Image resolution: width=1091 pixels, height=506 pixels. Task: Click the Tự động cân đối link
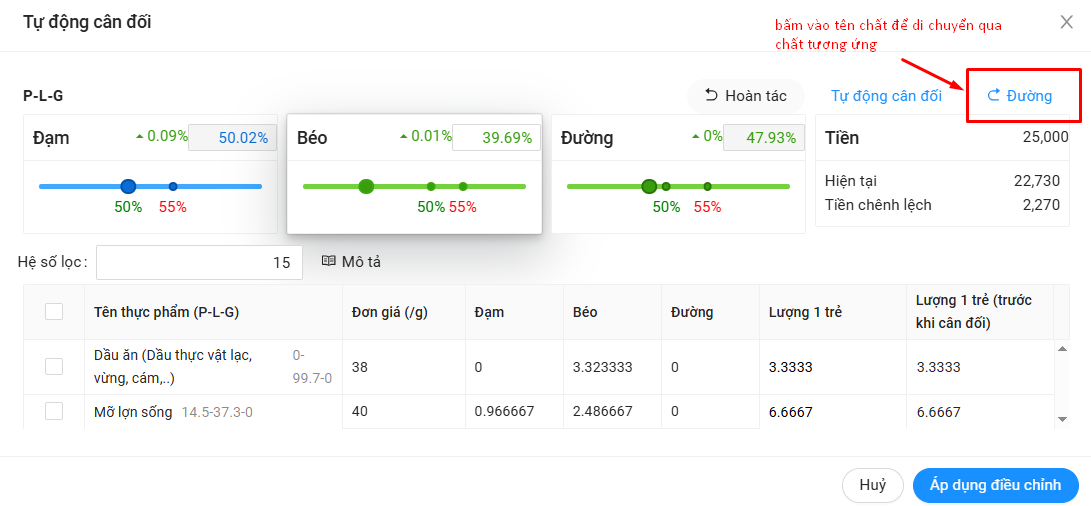click(x=886, y=96)
